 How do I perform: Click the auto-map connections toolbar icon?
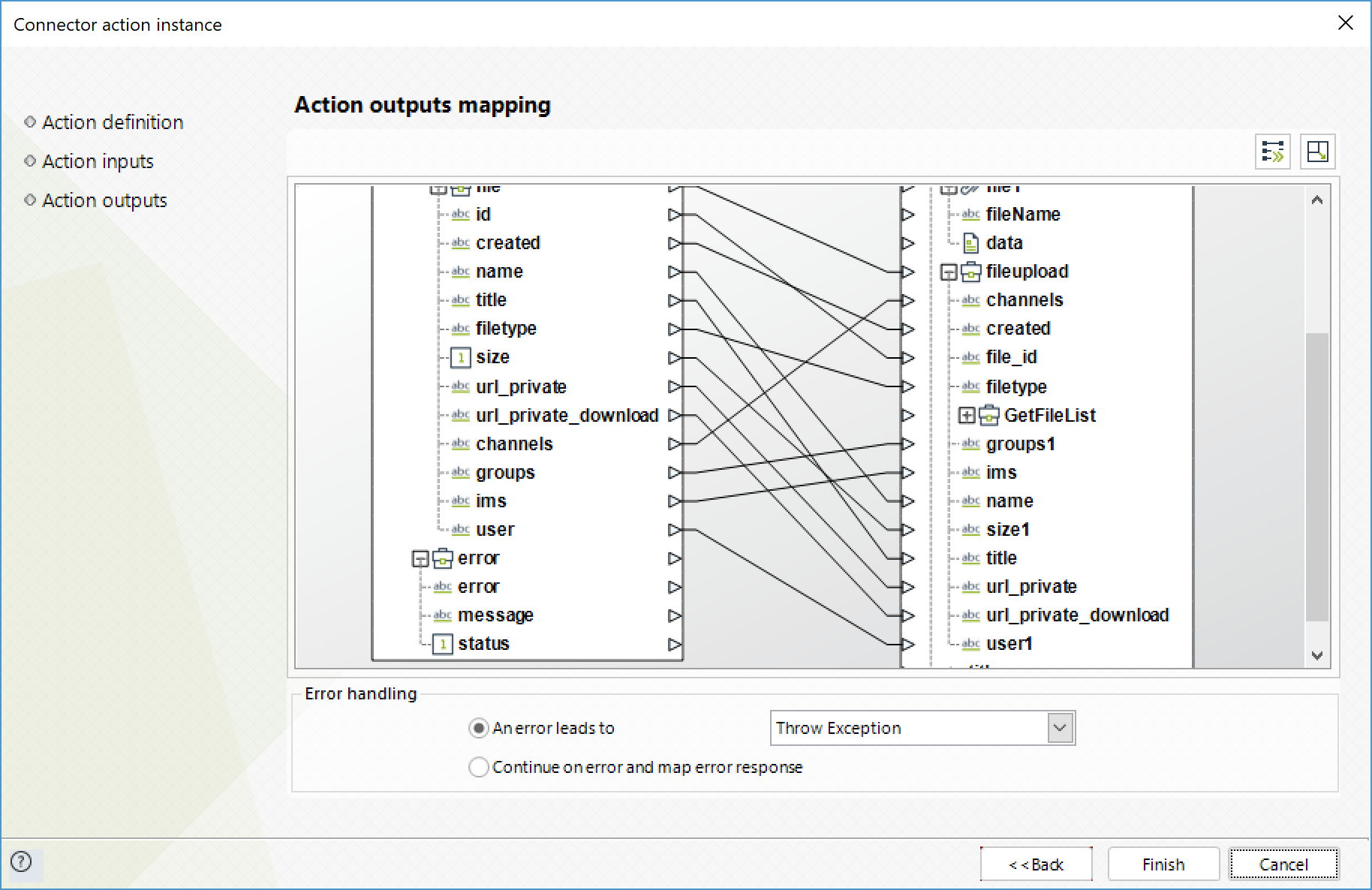(1273, 152)
